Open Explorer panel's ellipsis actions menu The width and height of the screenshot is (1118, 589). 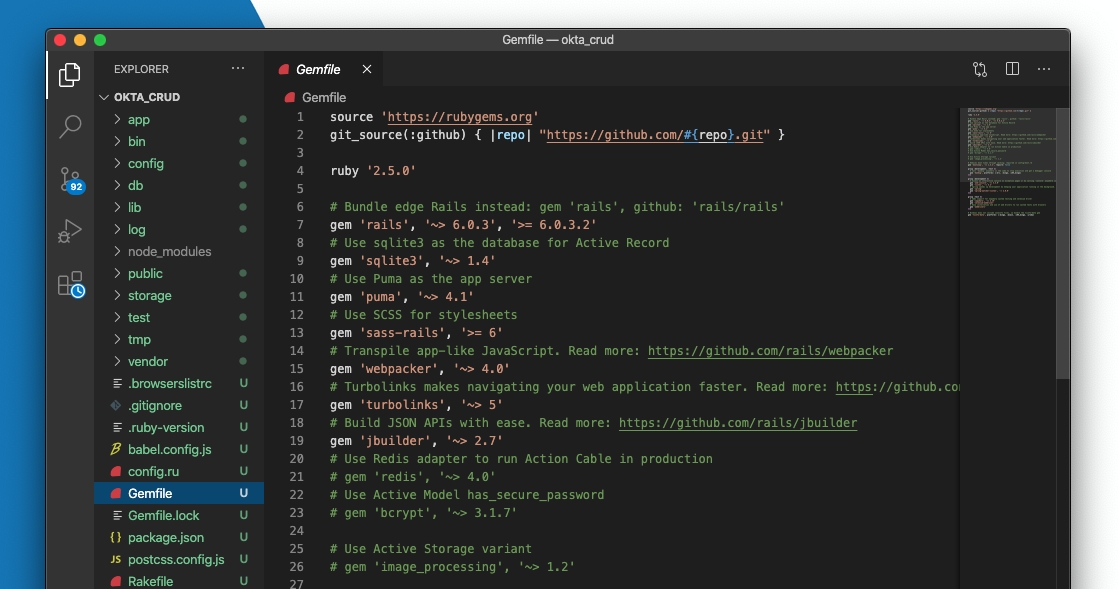click(x=237, y=69)
